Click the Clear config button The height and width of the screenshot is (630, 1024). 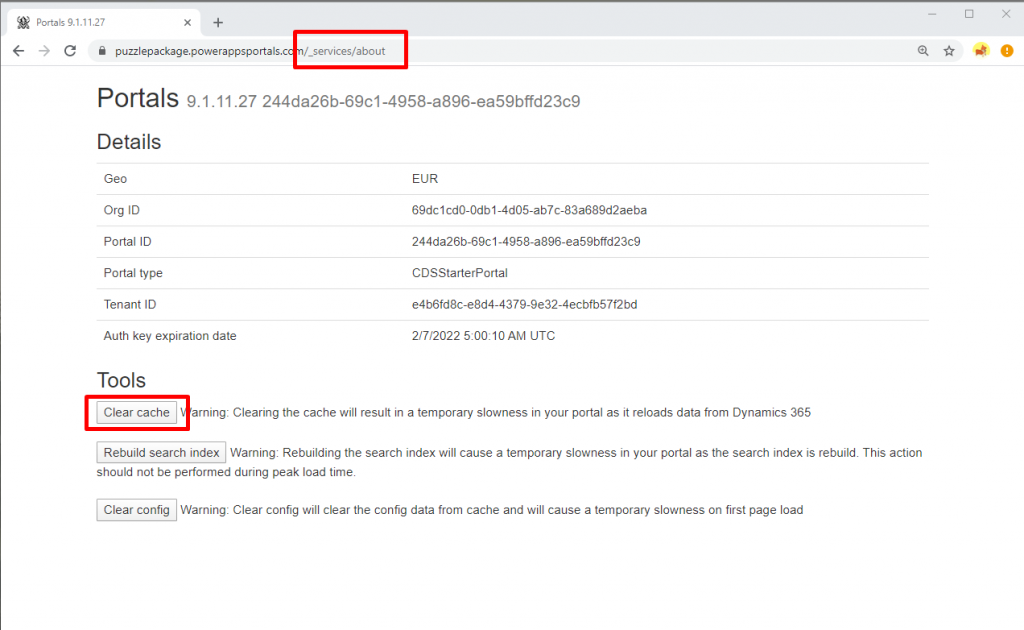(136, 510)
